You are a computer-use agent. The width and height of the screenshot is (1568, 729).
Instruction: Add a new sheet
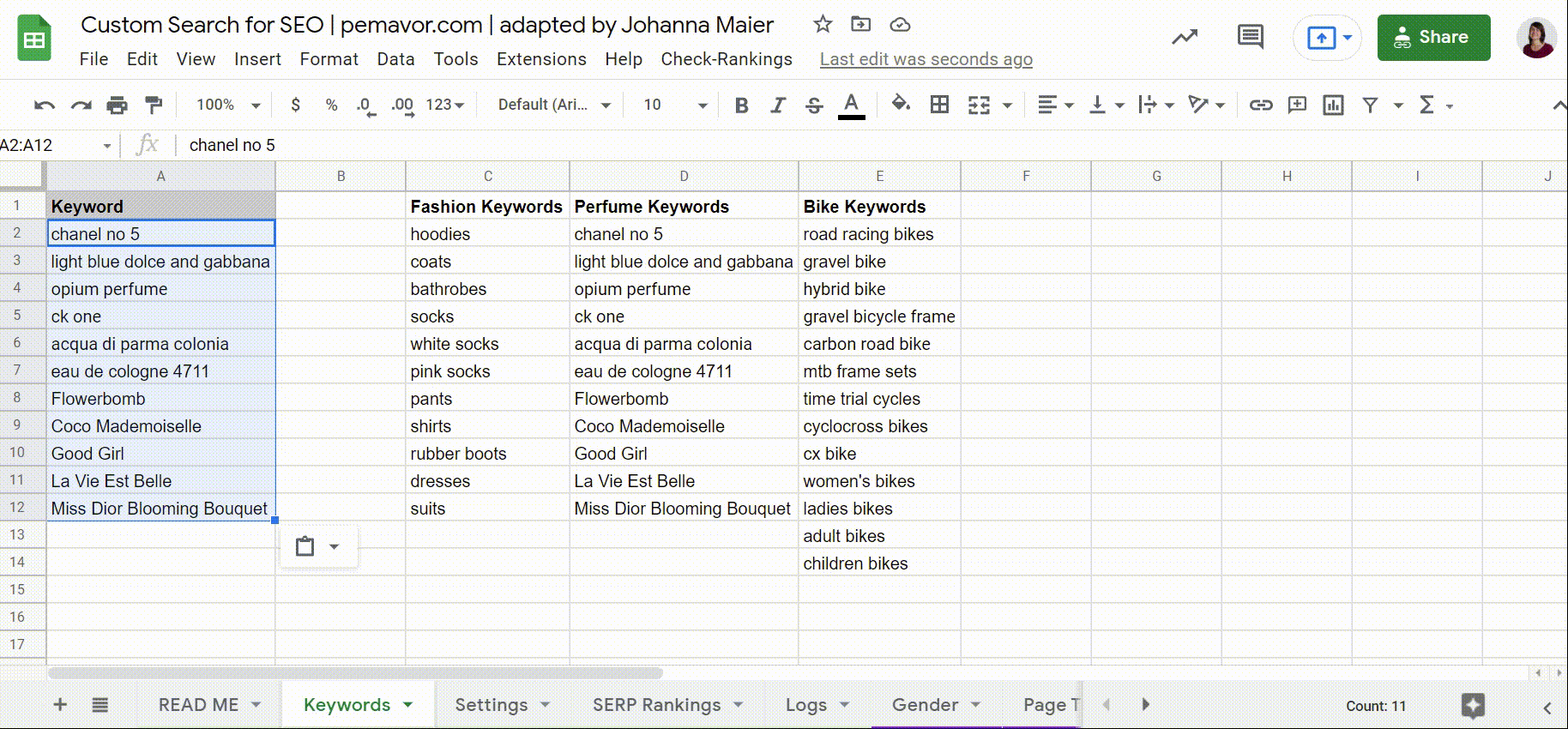click(60, 705)
